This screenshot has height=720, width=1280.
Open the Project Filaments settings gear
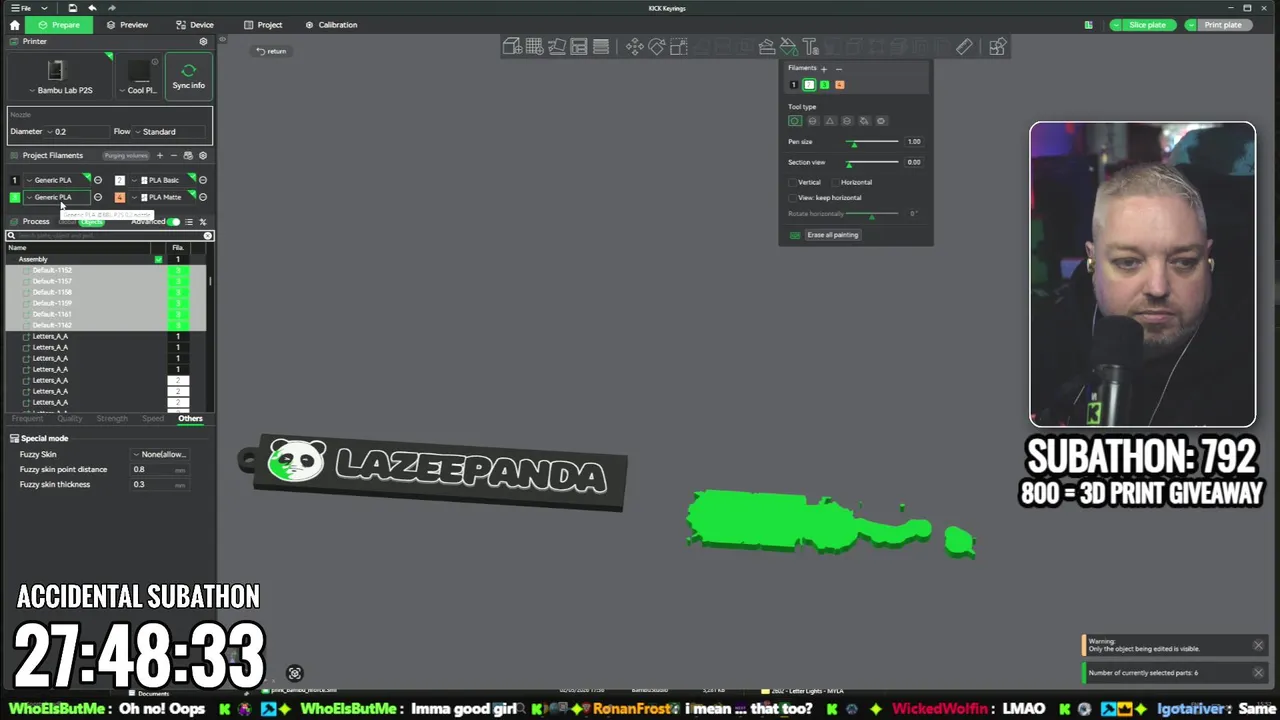202,156
